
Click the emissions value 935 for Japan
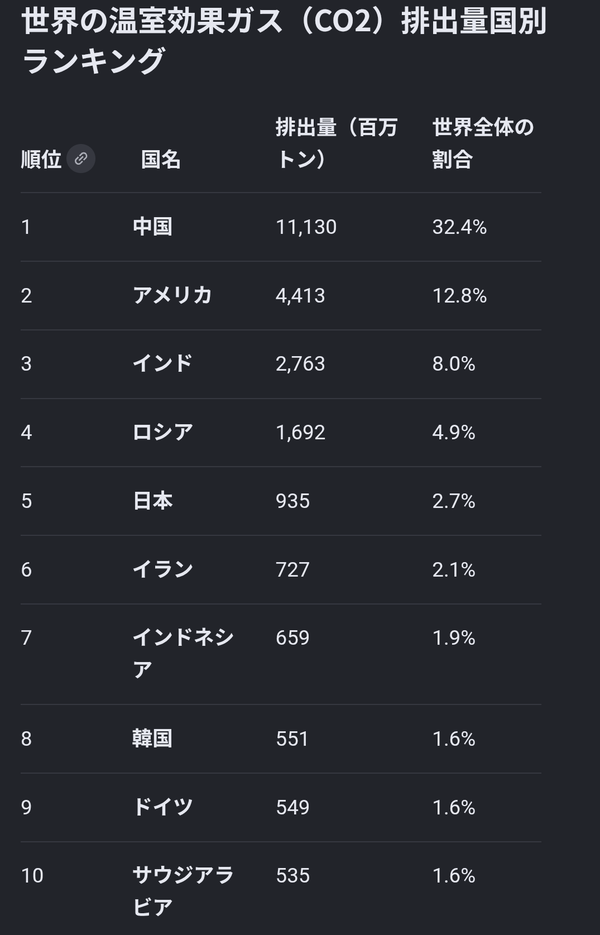pyautogui.click(x=292, y=501)
